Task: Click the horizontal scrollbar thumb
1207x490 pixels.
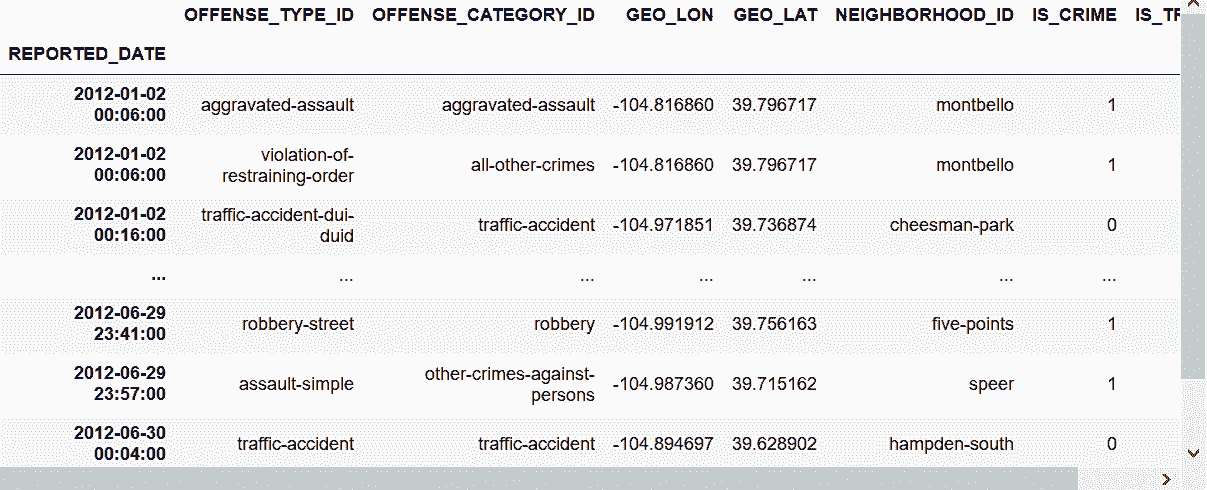Action: coord(540,479)
